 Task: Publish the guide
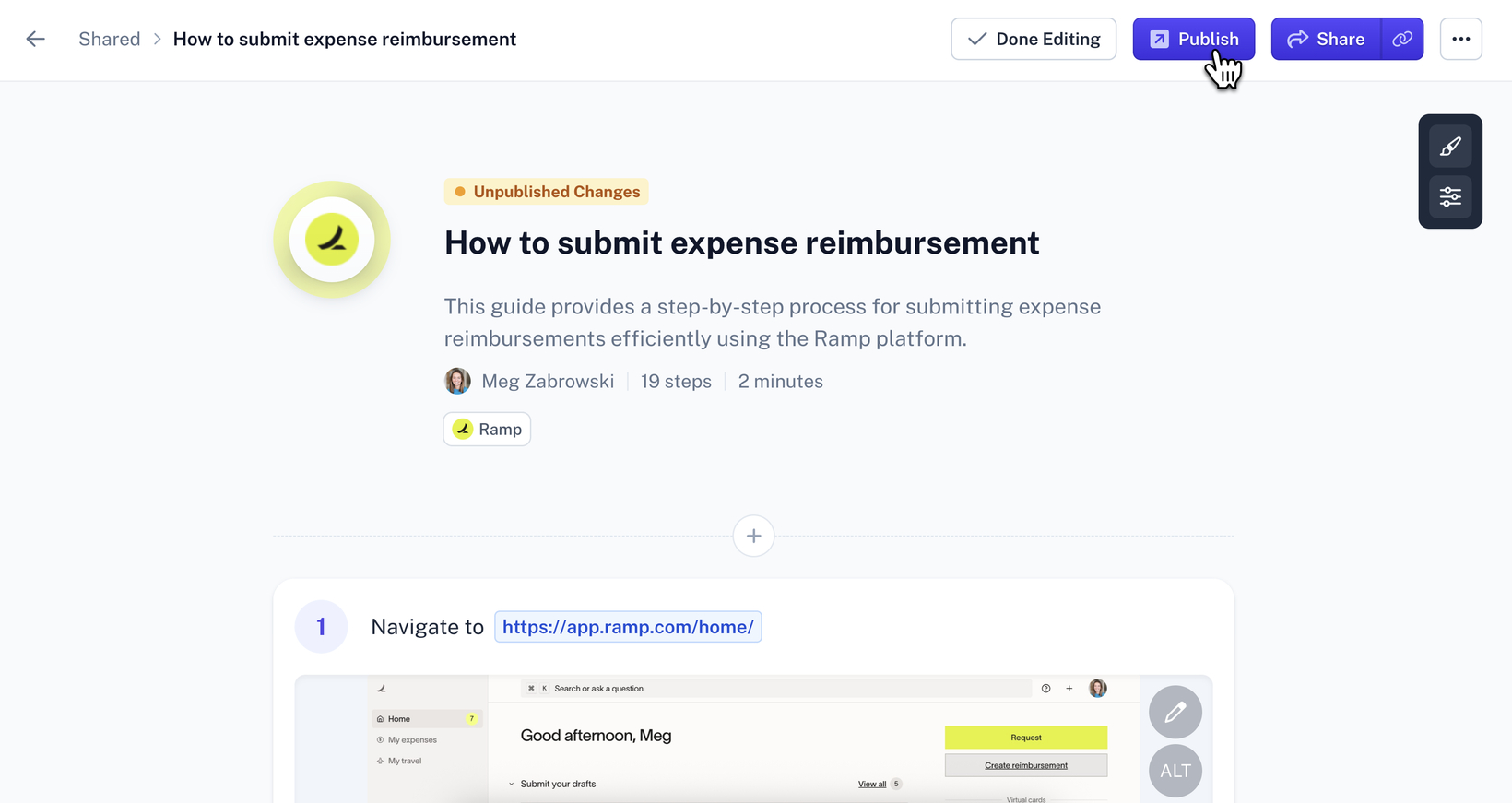click(1193, 39)
